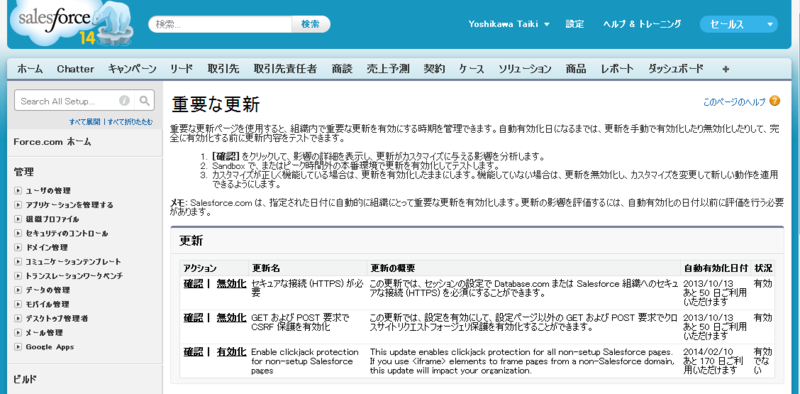Viewport: 800px width, 394px height.
Task: Click Force.com ホーム in sidebar
Action: 53,142
